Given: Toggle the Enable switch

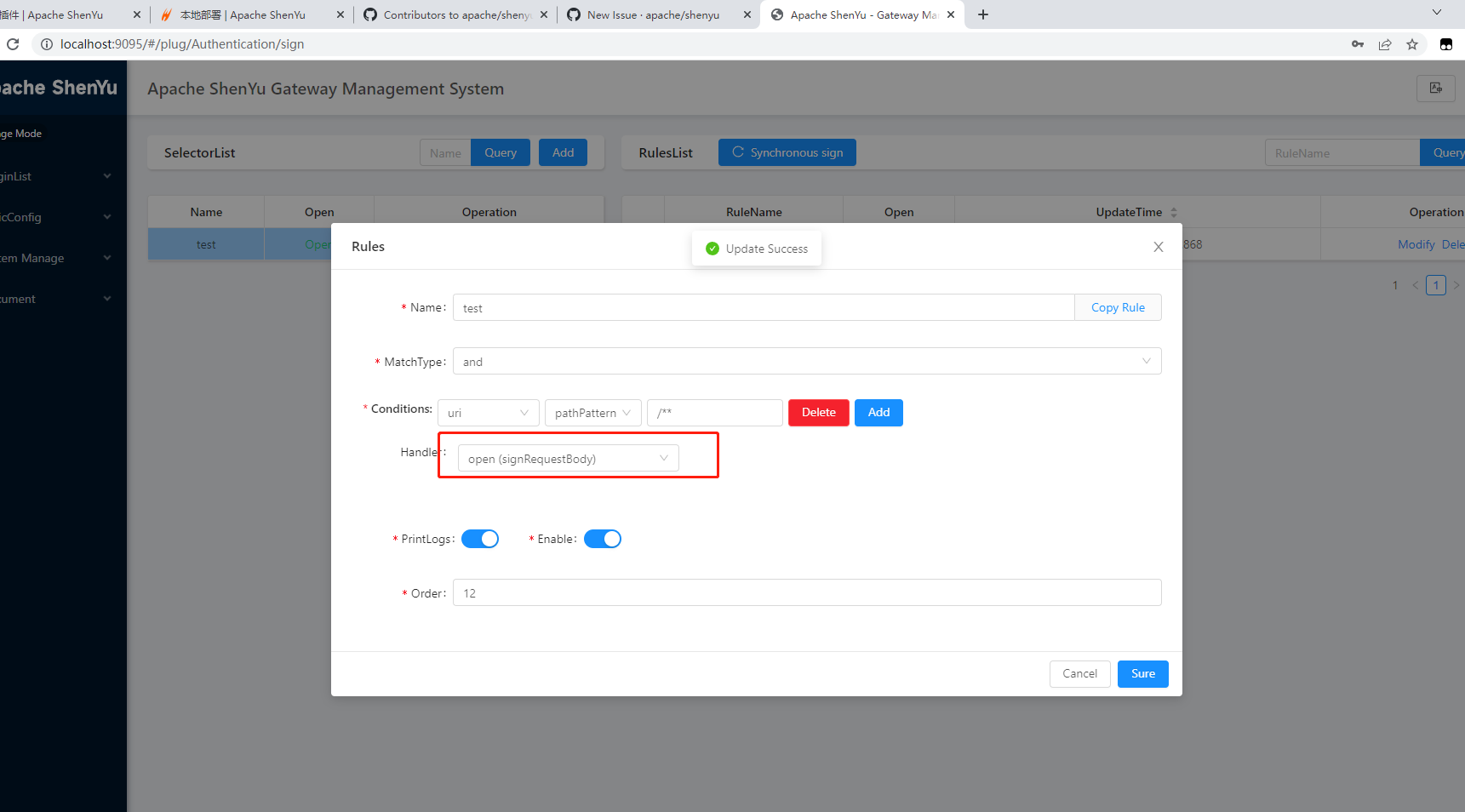Looking at the screenshot, I should point(603,539).
